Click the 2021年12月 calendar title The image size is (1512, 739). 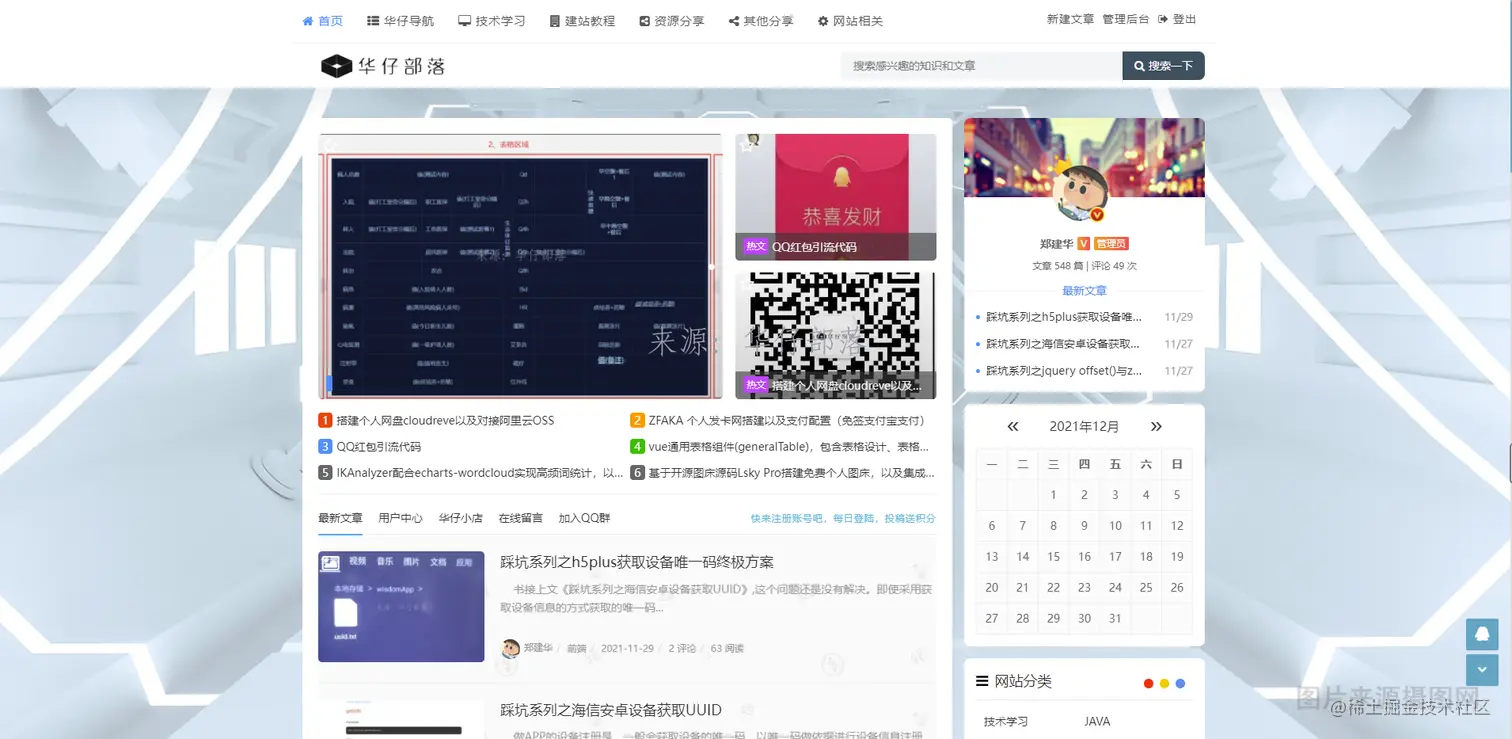click(x=1084, y=427)
